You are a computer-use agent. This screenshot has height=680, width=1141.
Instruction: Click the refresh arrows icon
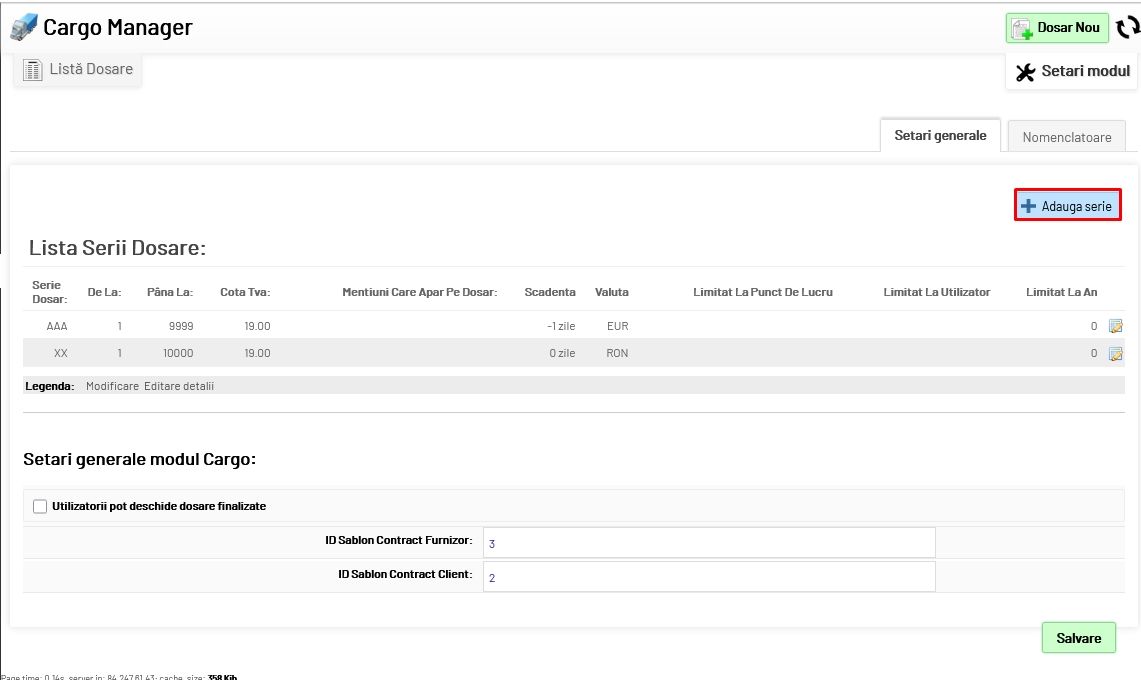(1128, 28)
